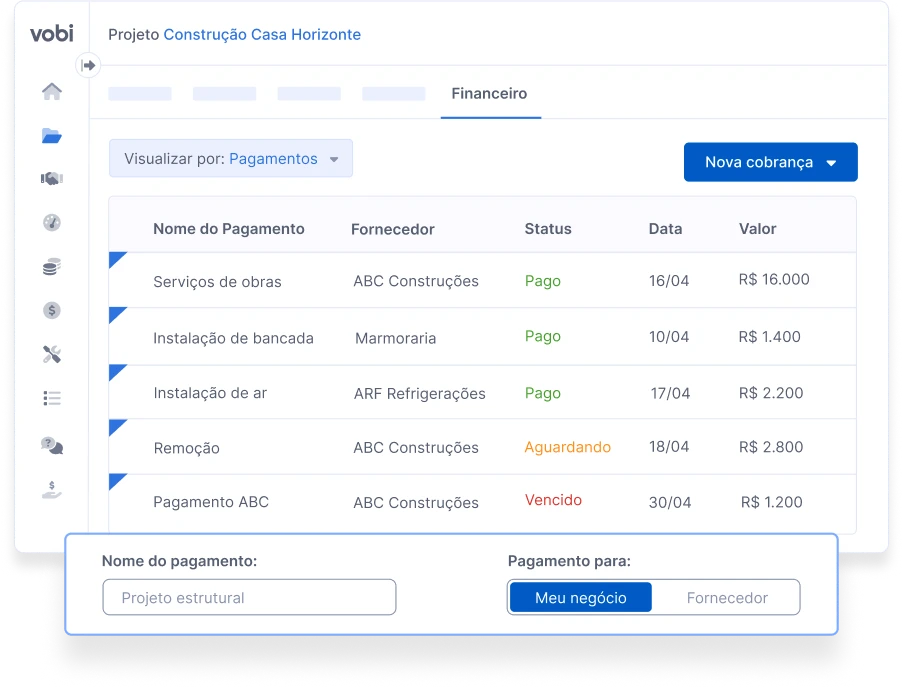
Task: Switch to the Financeiro tab
Action: pos(489,94)
